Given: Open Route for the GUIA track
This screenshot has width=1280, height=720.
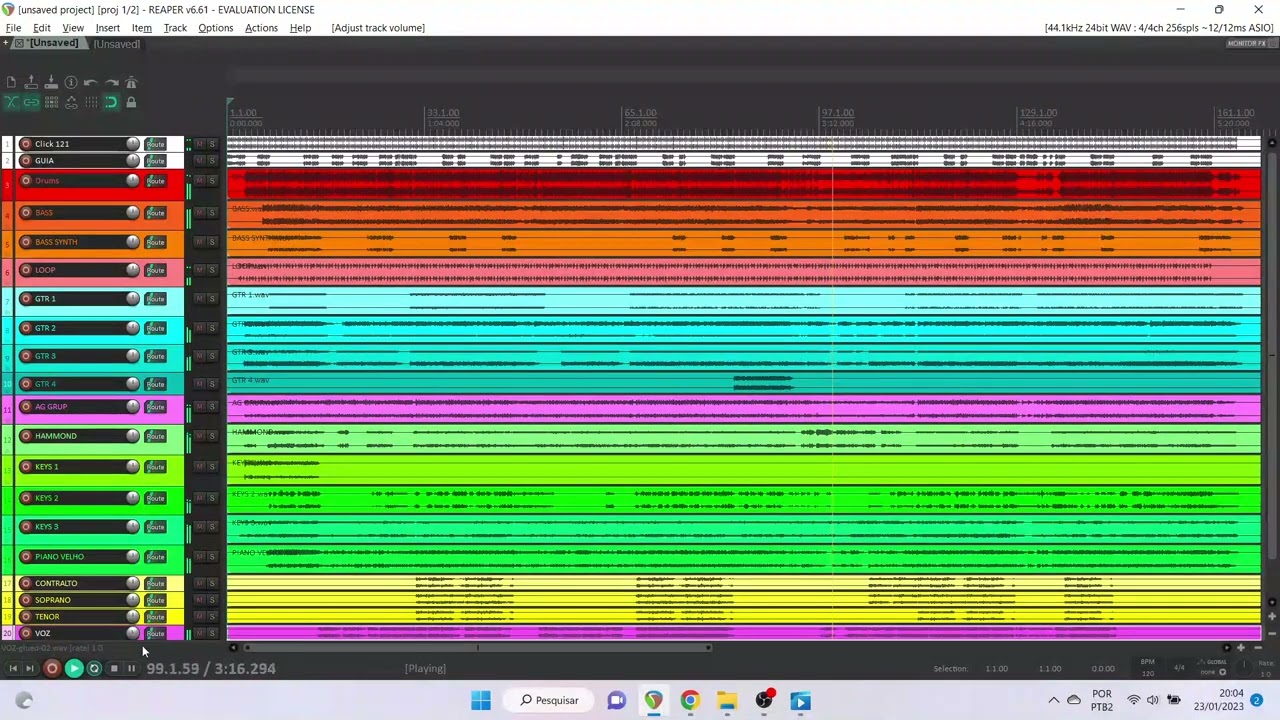Looking at the screenshot, I should point(155,161).
